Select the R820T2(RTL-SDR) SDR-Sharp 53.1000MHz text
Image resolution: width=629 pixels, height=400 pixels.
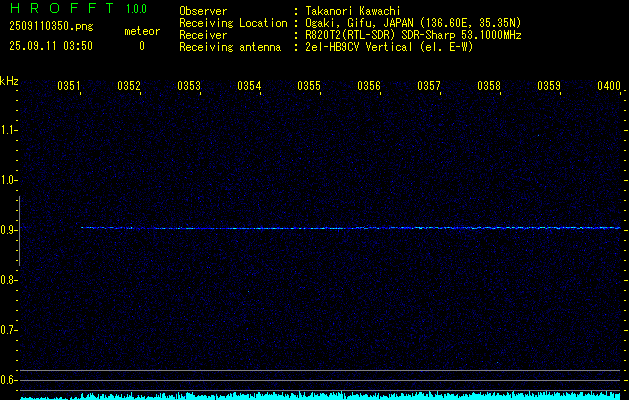413,35
